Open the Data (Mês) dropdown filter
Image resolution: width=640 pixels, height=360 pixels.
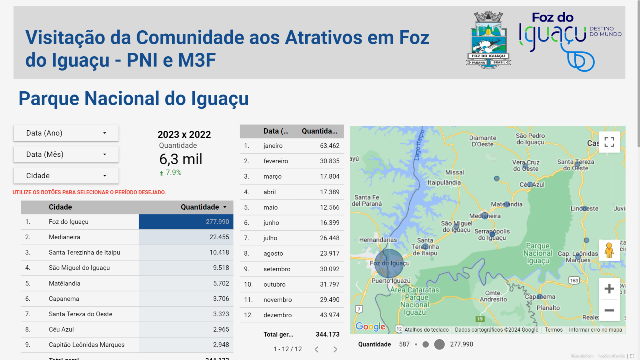[x=66, y=154]
